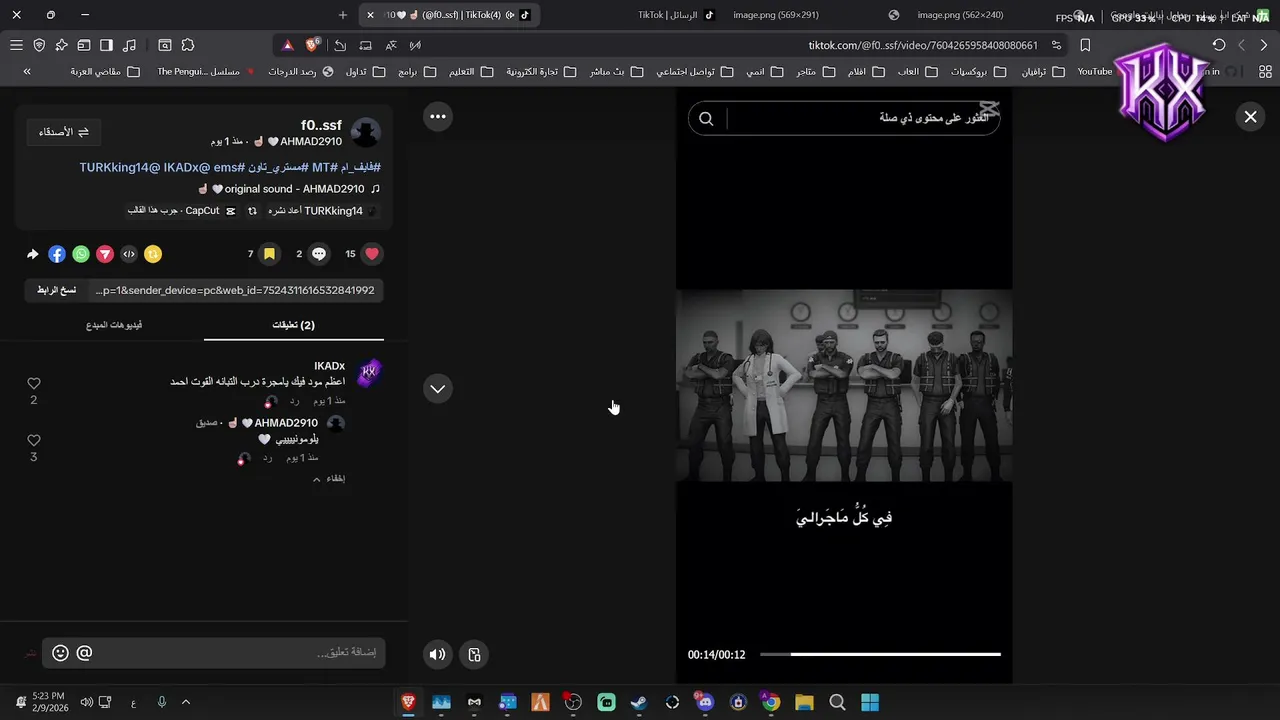Like the TikTok video with heart icon
This screenshot has width=1280, height=720.
372,254
